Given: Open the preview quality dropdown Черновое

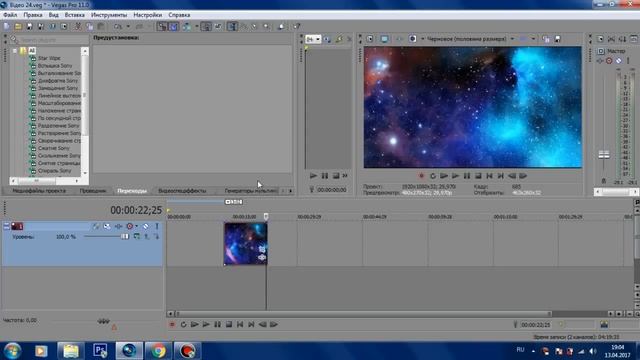Looking at the screenshot, I should pos(470,39).
